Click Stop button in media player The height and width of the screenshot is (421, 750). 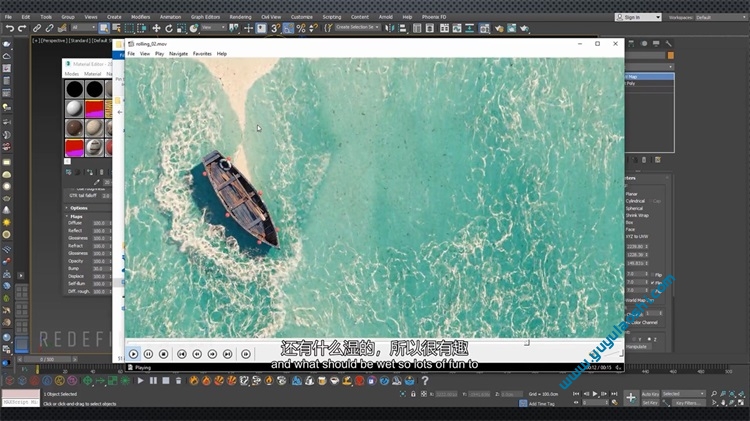point(164,354)
